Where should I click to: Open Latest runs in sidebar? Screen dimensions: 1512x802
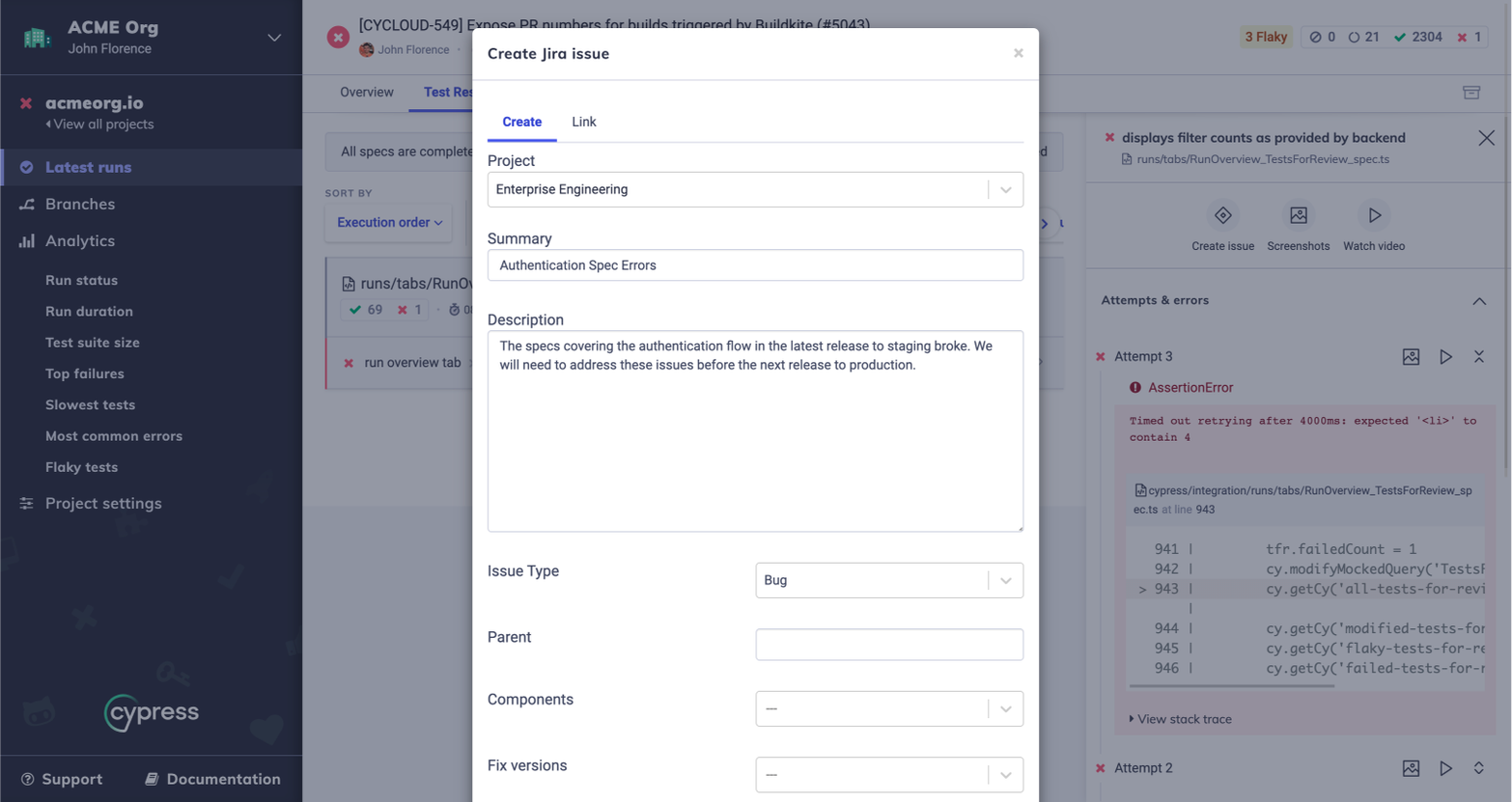click(152, 167)
